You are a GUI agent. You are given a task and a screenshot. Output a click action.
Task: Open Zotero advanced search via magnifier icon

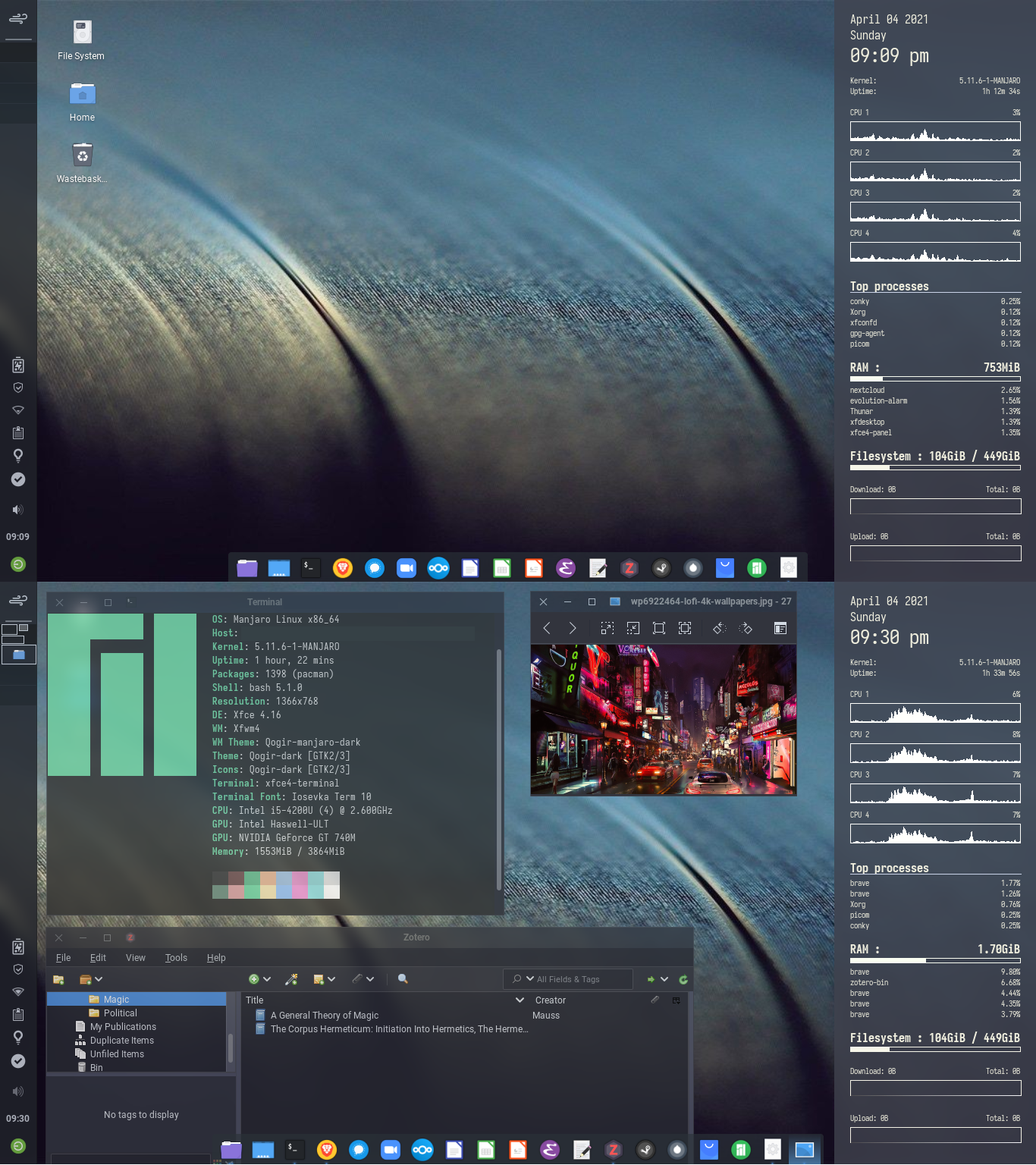click(x=403, y=979)
